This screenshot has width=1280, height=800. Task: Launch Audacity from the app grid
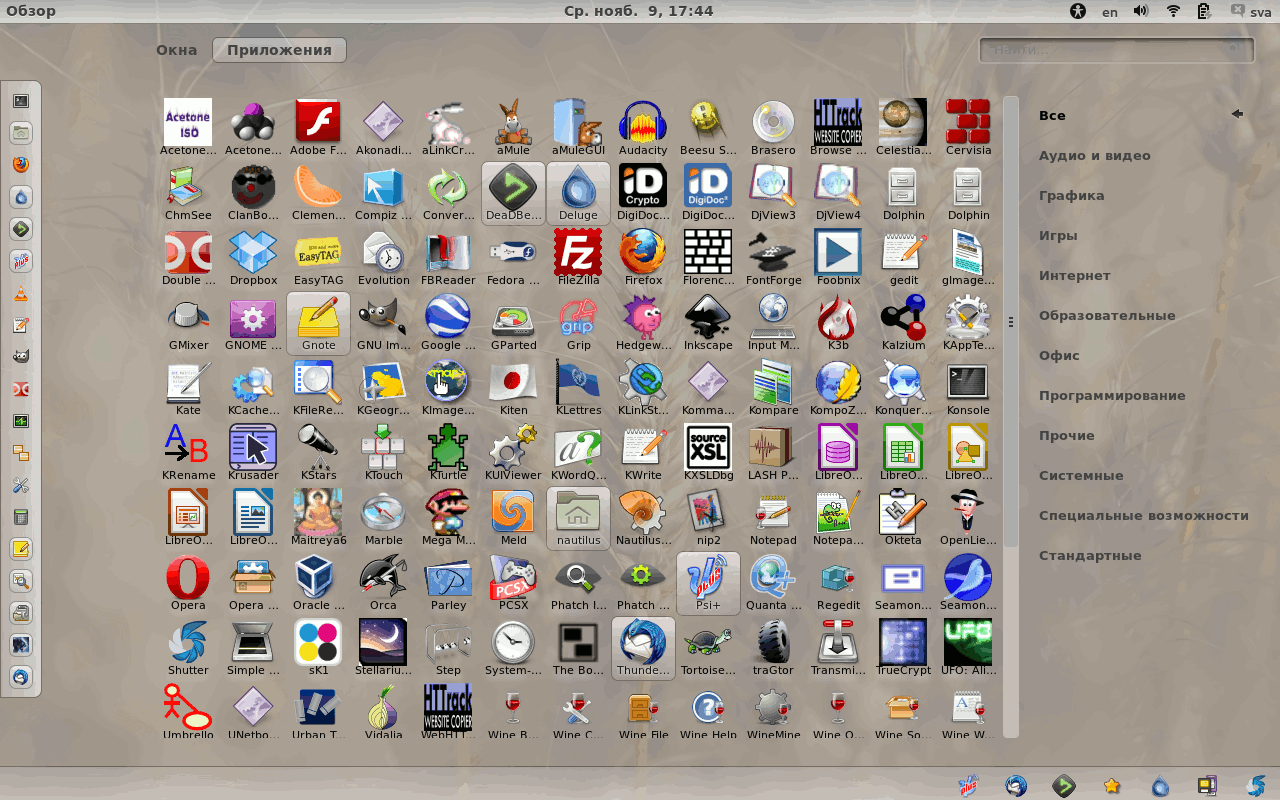point(643,128)
